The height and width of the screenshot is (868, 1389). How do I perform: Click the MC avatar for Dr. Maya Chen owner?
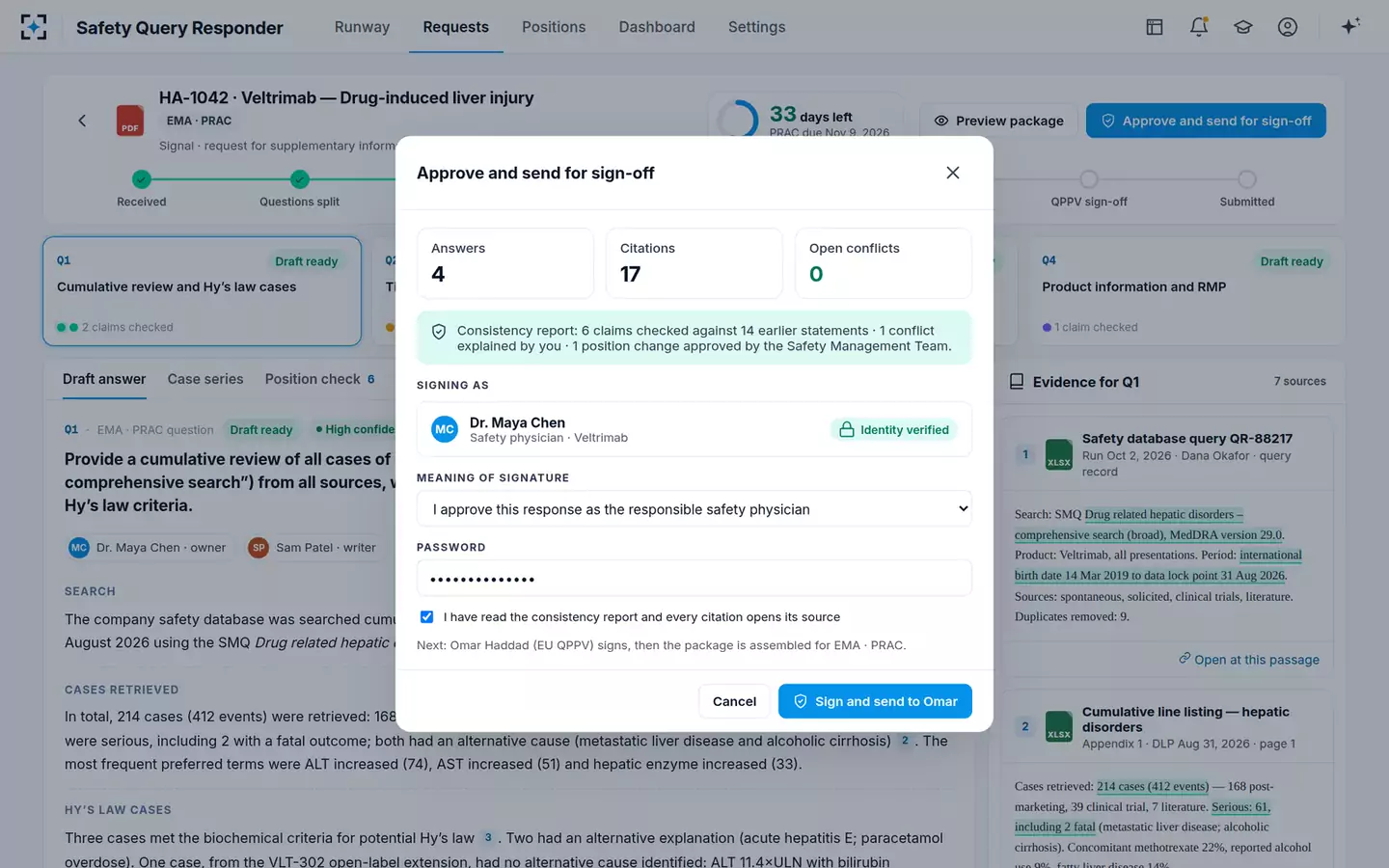pyautogui.click(x=79, y=548)
